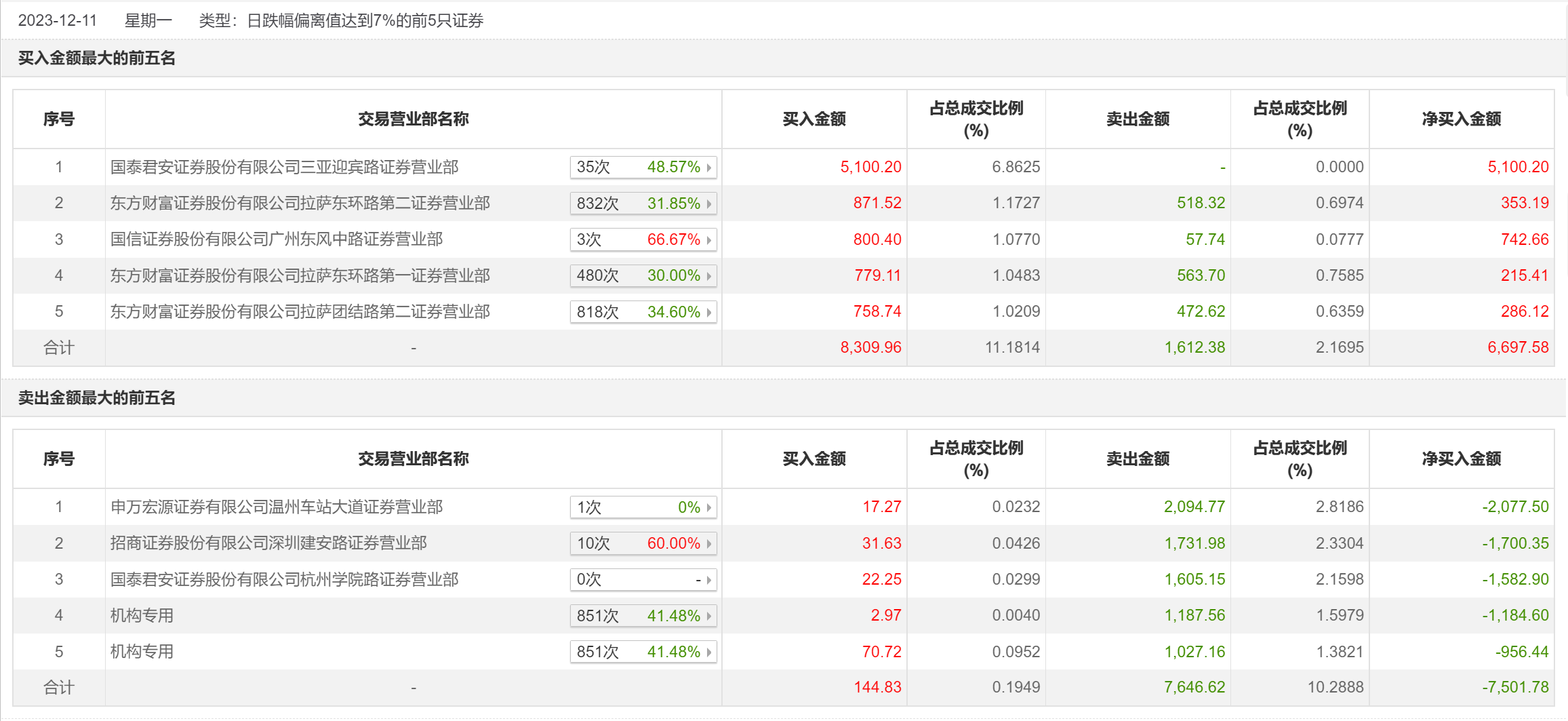Click 净买入金额 header in the buy table
The image size is (1568, 721).
point(1461,119)
